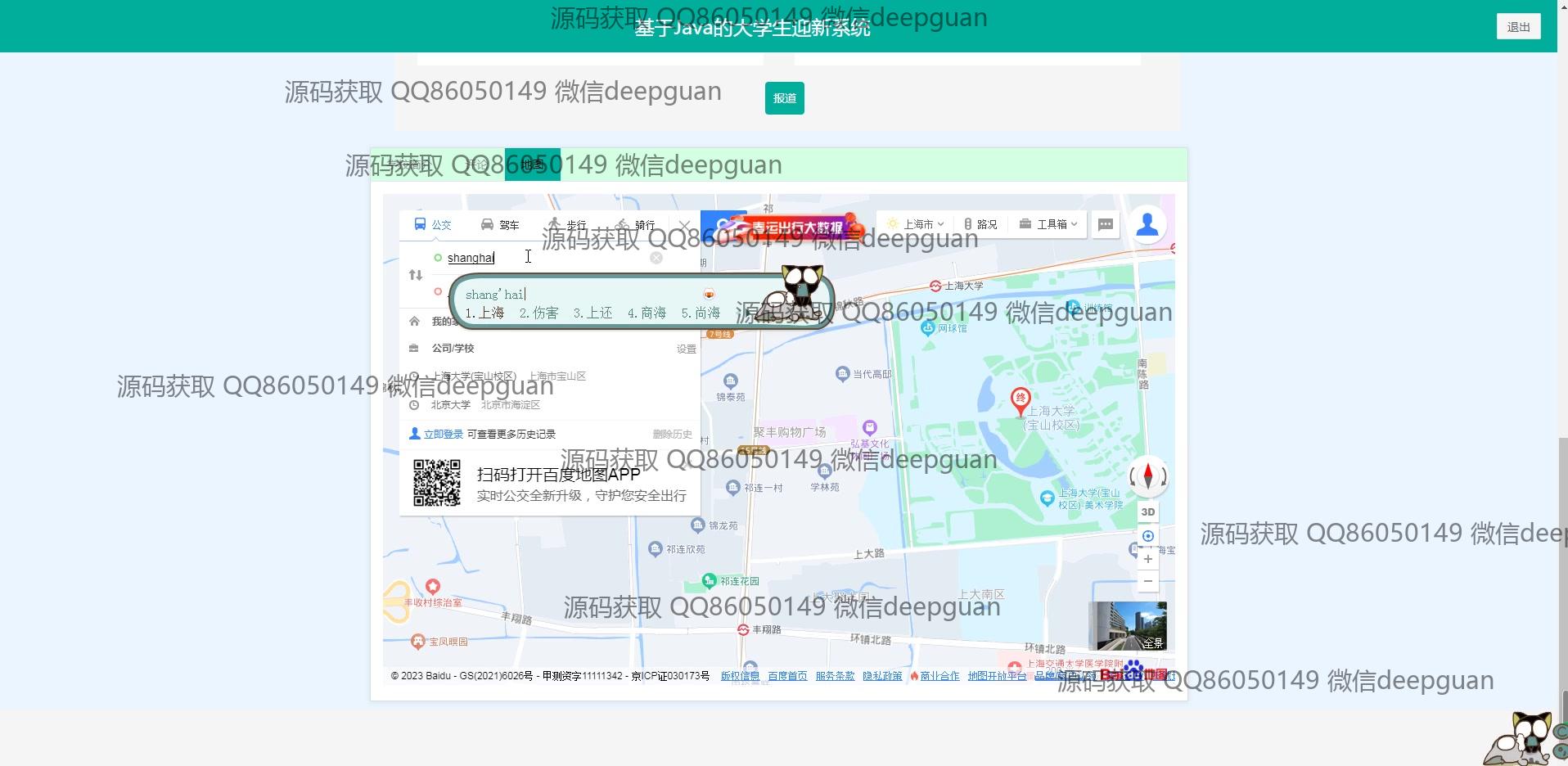This screenshot has height=766, width=1568.
Task: Clear the shanghai start point input
Action: point(656,258)
